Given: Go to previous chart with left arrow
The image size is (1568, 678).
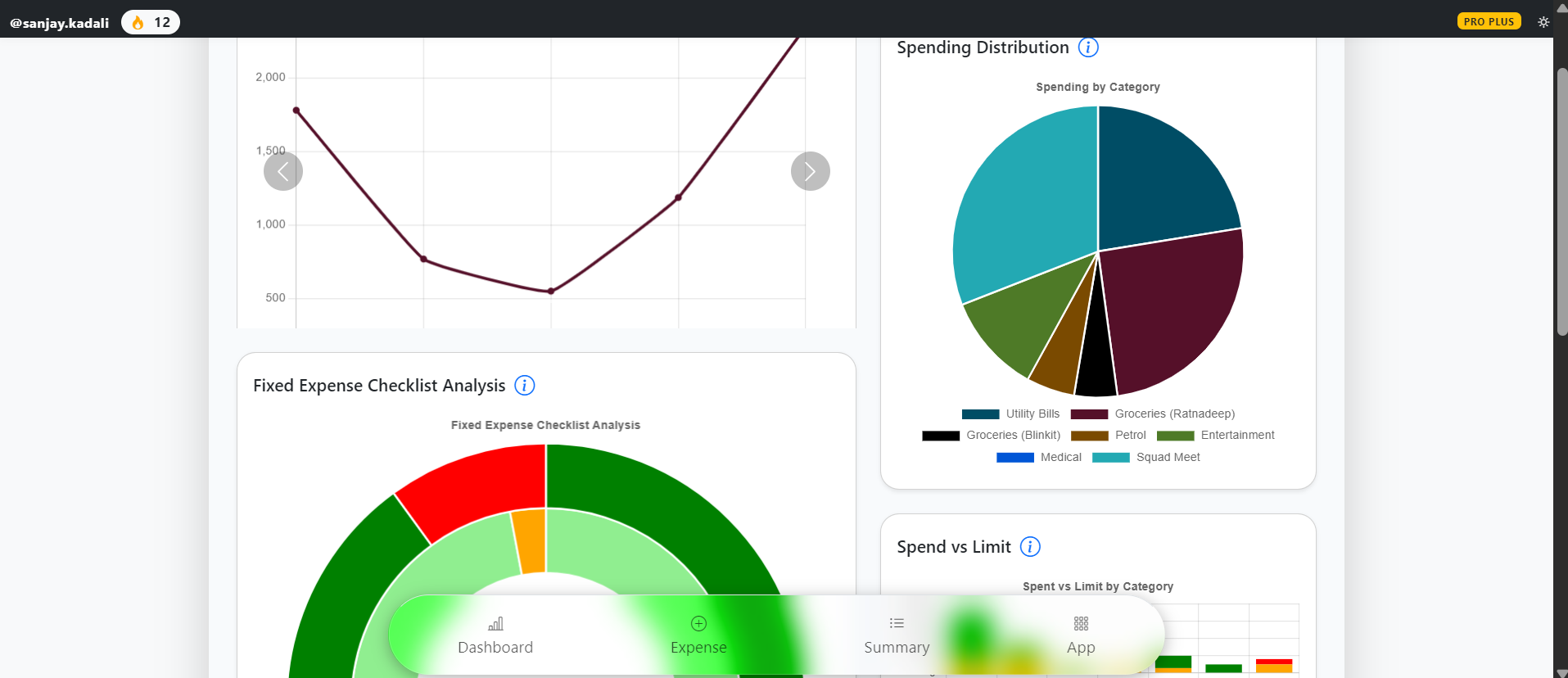Looking at the screenshot, I should tap(283, 171).
